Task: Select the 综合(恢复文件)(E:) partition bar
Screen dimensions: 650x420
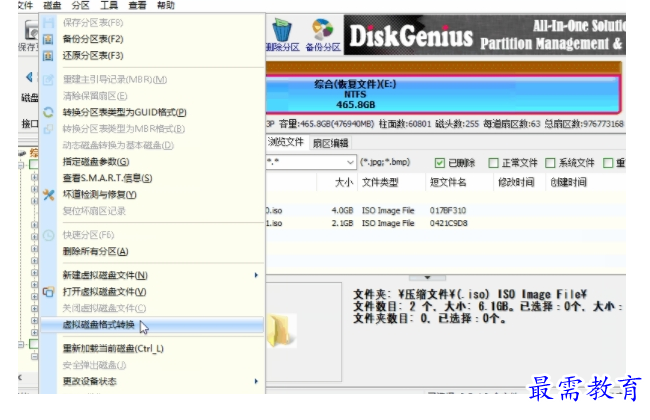Action: (x=443, y=95)
